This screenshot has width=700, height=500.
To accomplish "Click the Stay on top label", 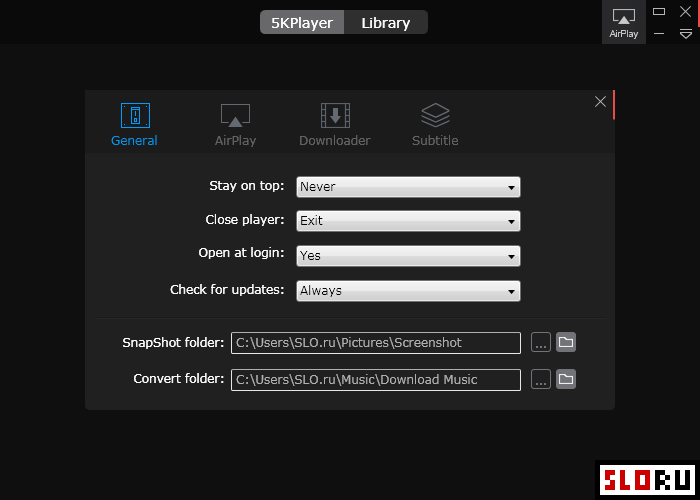I will 246,186.
